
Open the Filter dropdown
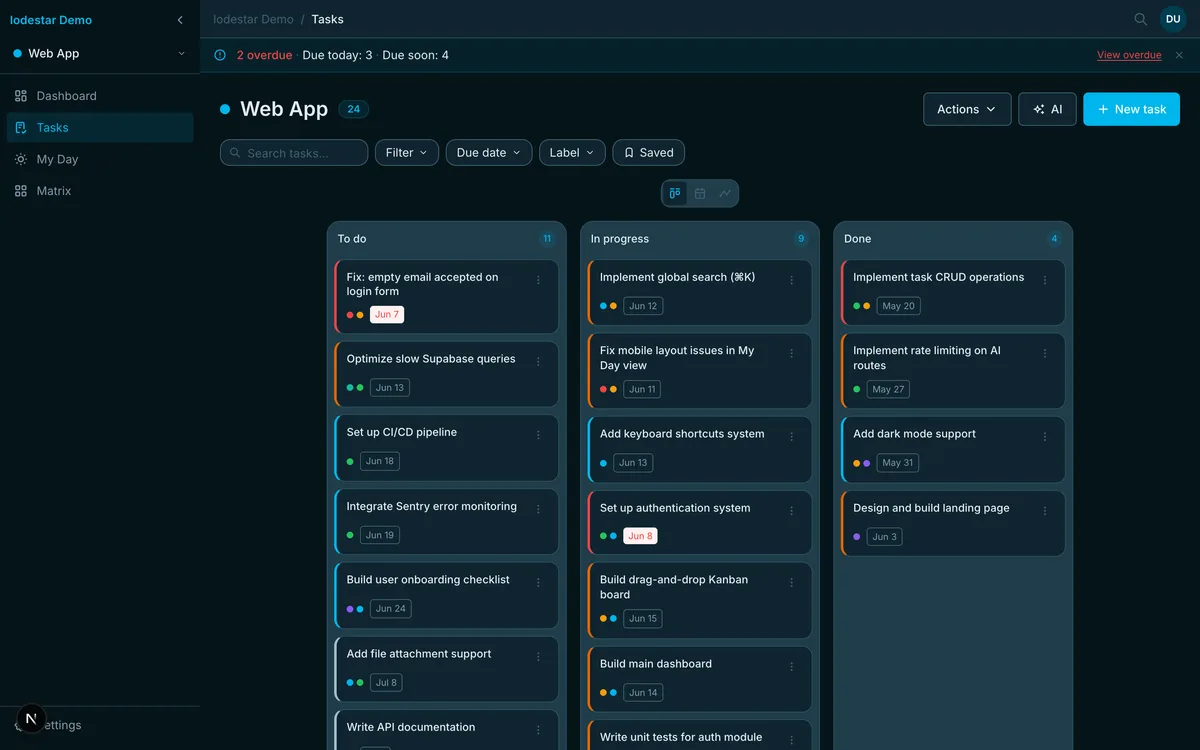(407, 153)
